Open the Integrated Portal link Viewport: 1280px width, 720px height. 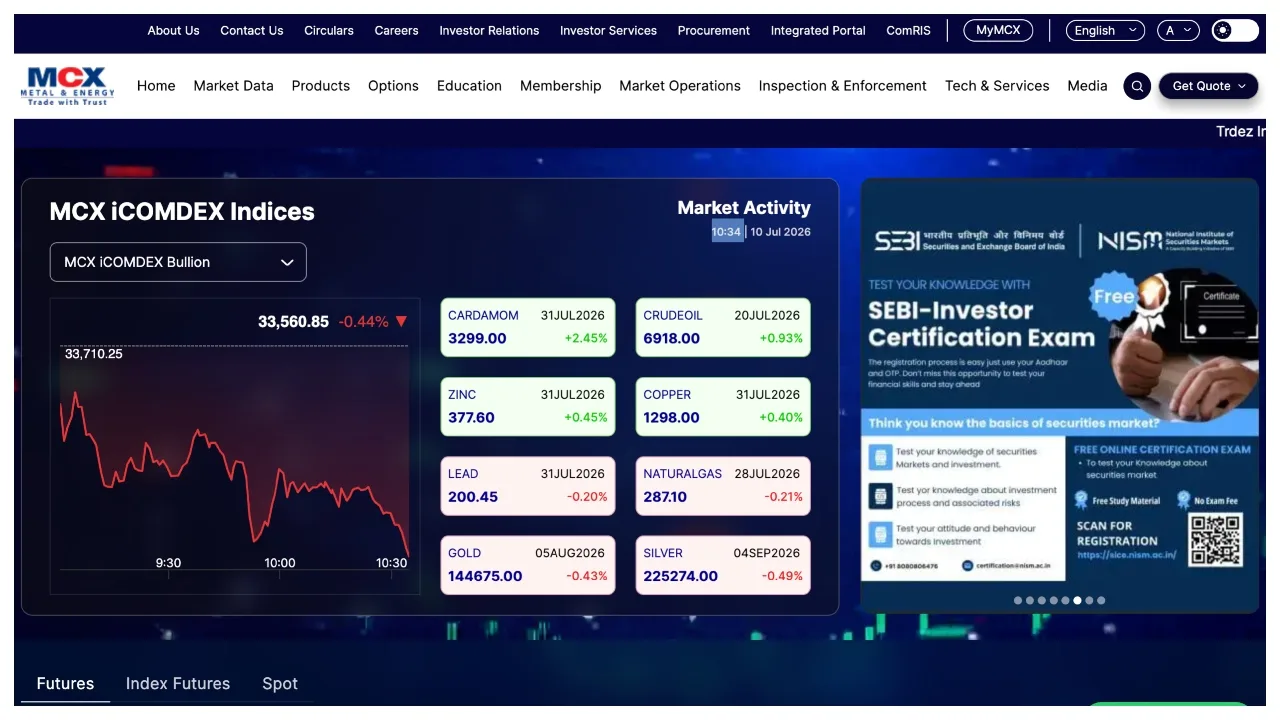818,31
